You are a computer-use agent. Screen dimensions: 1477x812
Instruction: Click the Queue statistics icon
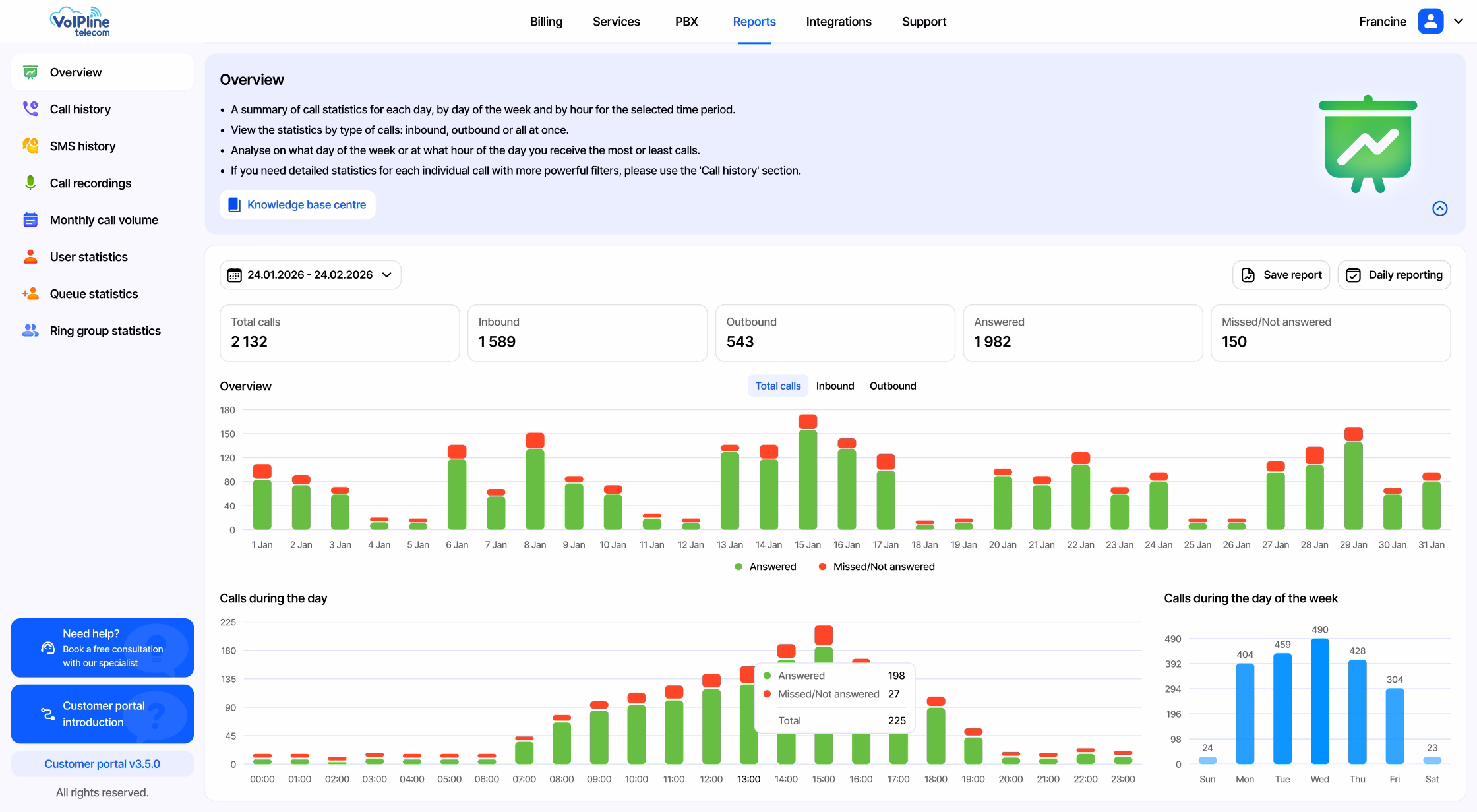pyautogui.click(x=30, y=293)
